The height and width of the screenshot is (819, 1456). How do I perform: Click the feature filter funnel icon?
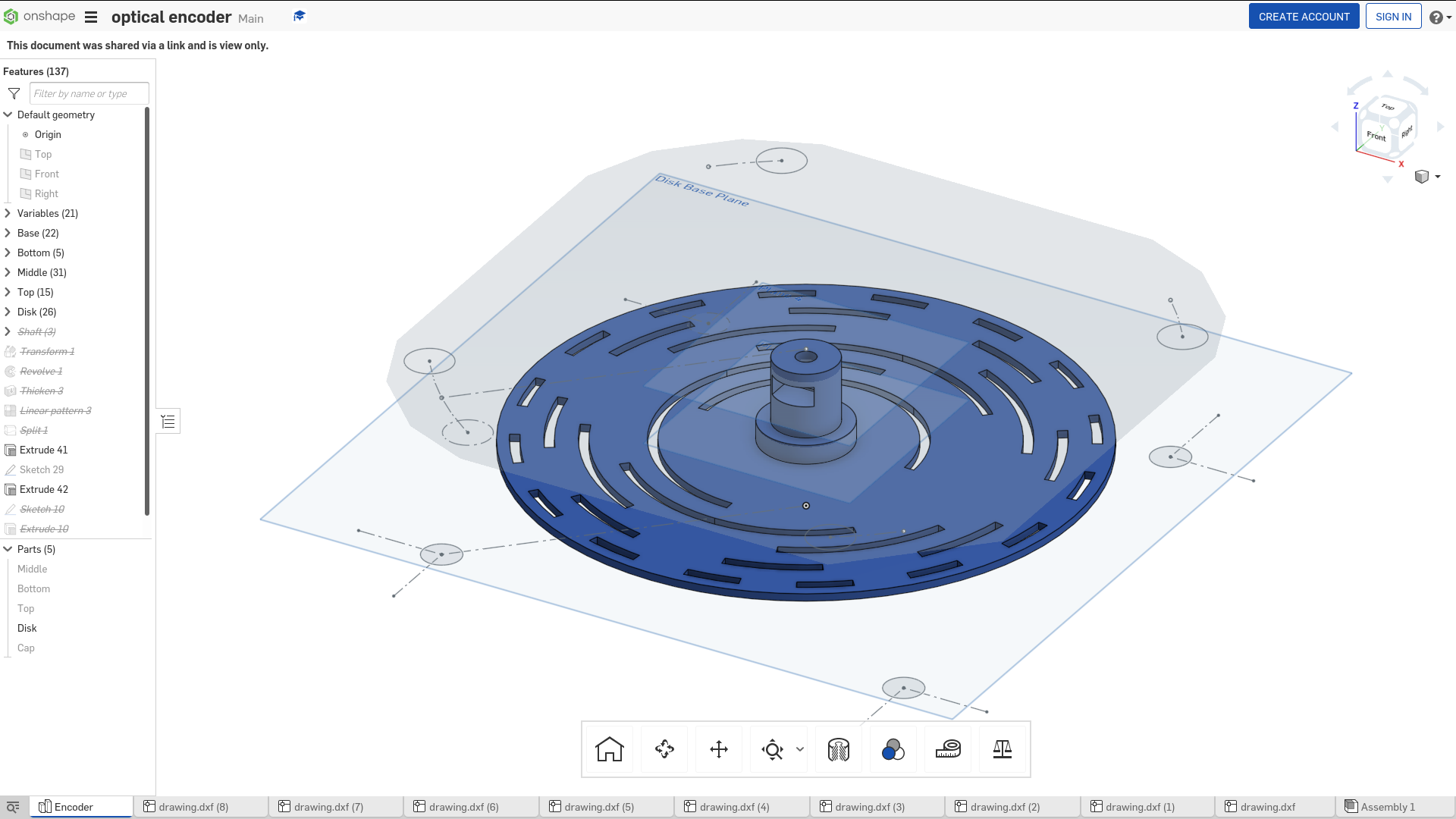tap(14, 93)
